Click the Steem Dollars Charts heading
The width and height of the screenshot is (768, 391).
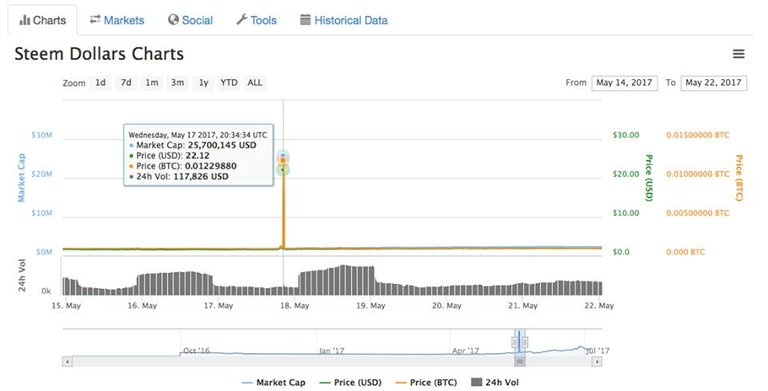click(99, 54)
